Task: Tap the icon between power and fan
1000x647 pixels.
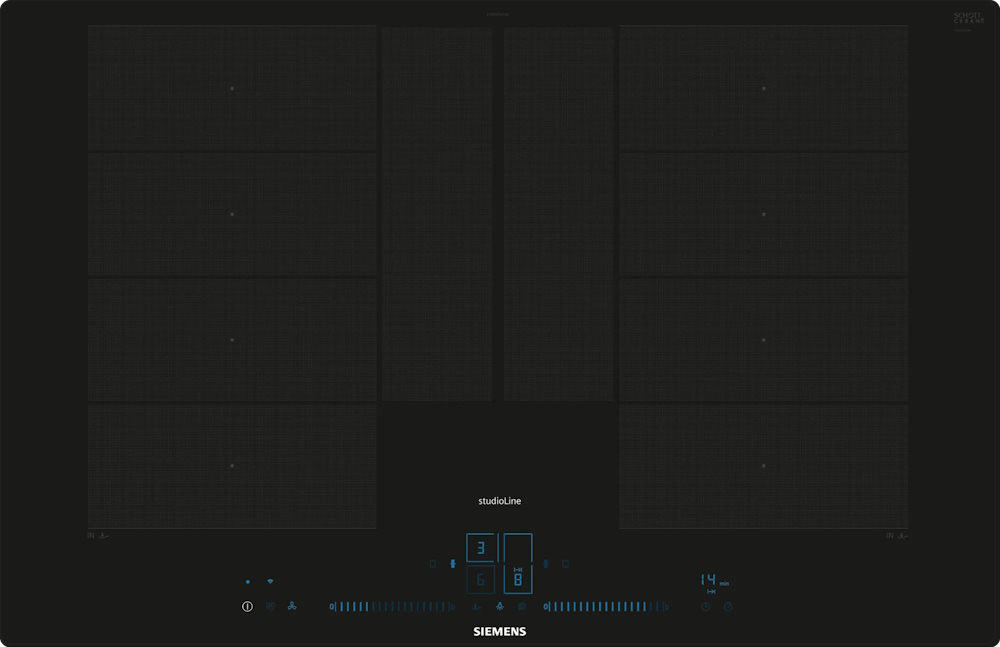Action: (x=270, y=606)
